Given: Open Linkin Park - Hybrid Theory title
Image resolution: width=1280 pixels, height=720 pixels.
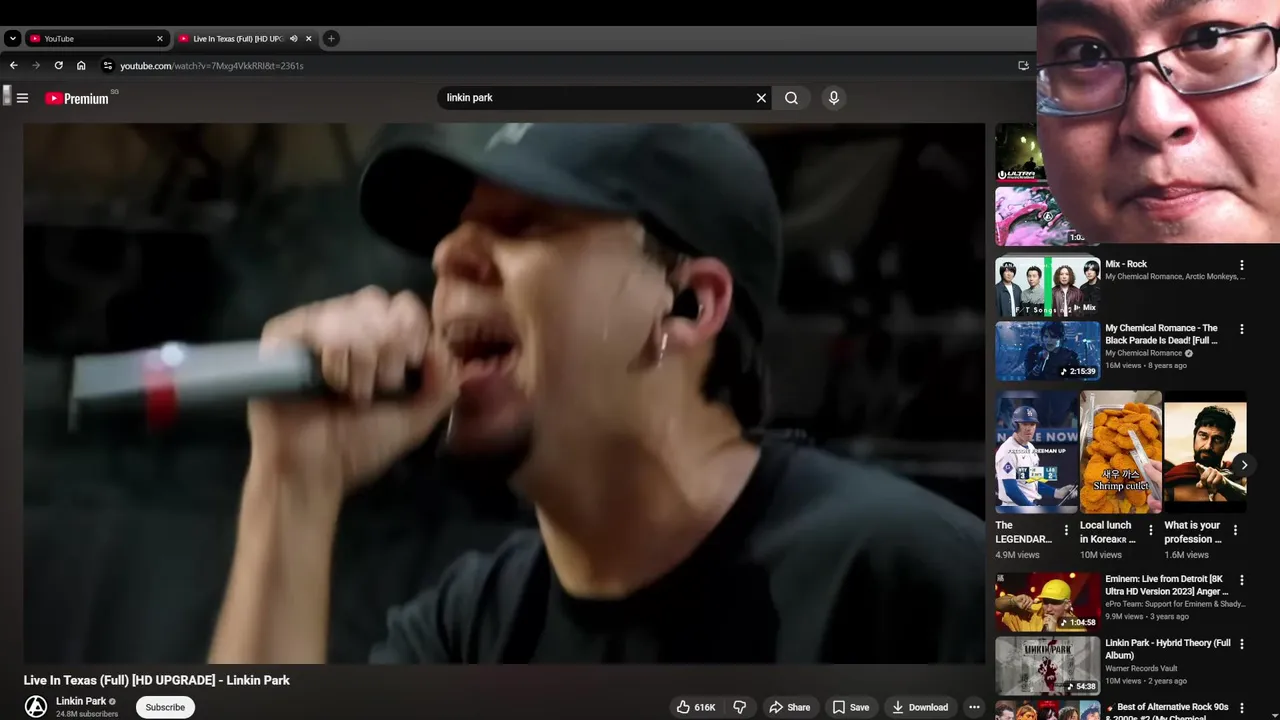Looking at the screenshot, I should [x=1168, y=649].
